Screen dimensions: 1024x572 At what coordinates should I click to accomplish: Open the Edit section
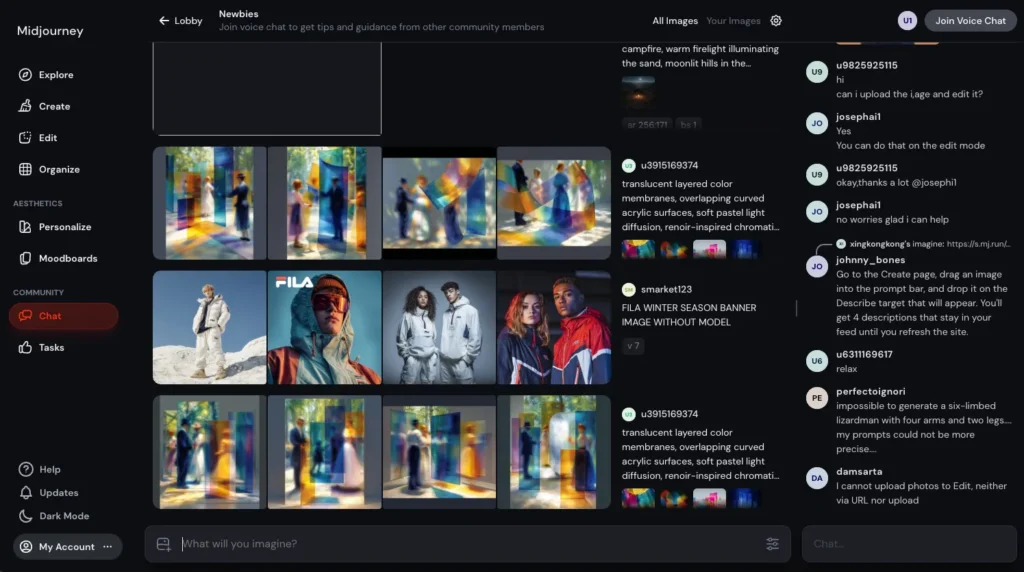point(47,138)
